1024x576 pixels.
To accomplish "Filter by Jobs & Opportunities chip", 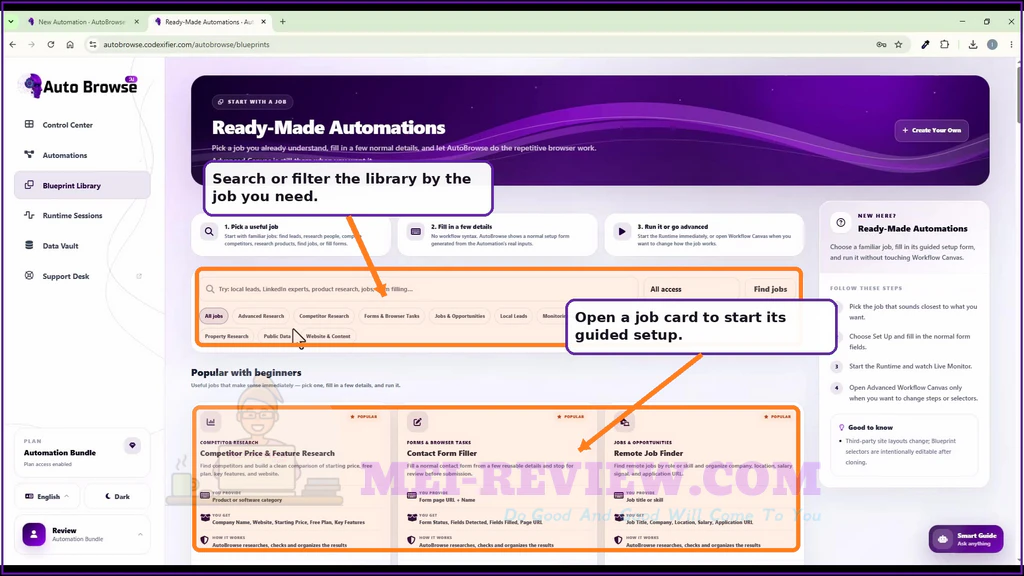I will tap(460, 316).
